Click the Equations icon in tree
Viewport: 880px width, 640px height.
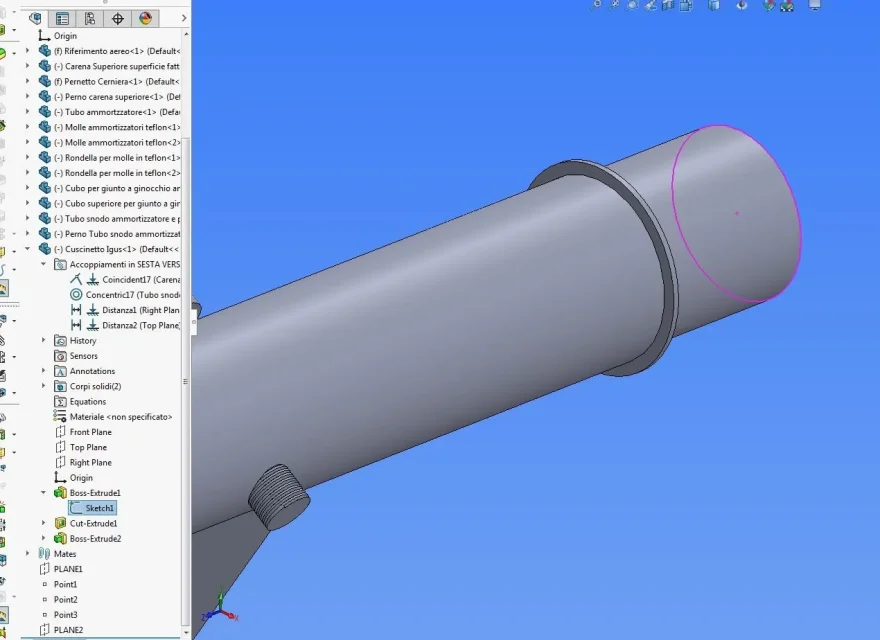(x=60, y=402)
